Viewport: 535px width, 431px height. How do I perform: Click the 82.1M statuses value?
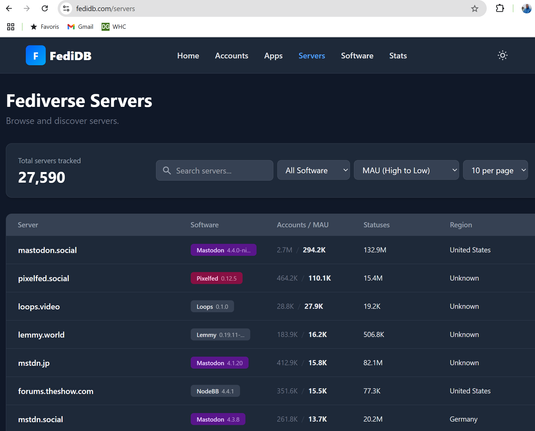coord(373,363)
